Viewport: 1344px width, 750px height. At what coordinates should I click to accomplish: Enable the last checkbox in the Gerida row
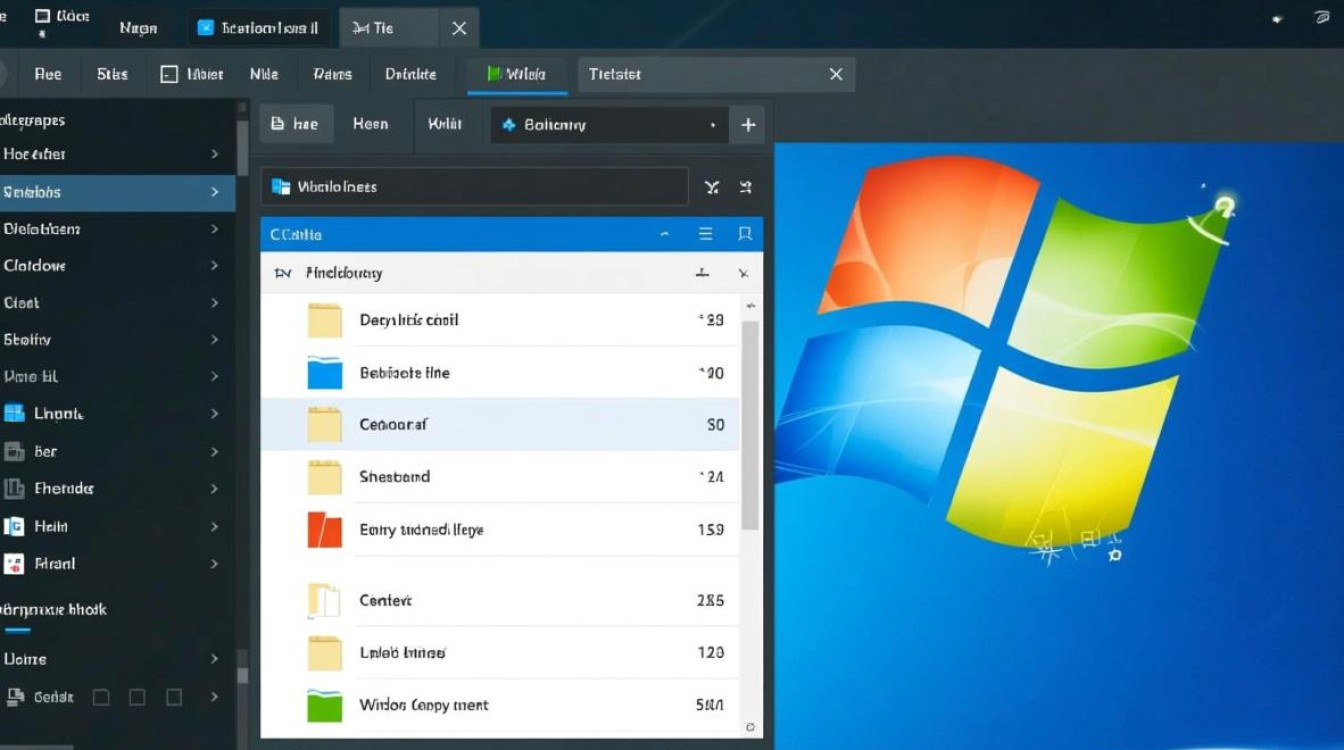172,696
